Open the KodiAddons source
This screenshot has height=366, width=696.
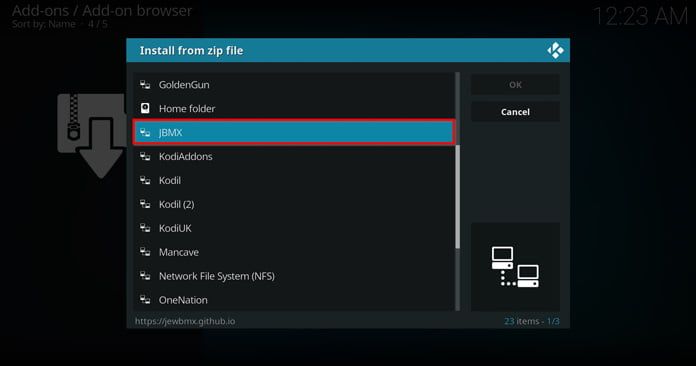[293, 157]
